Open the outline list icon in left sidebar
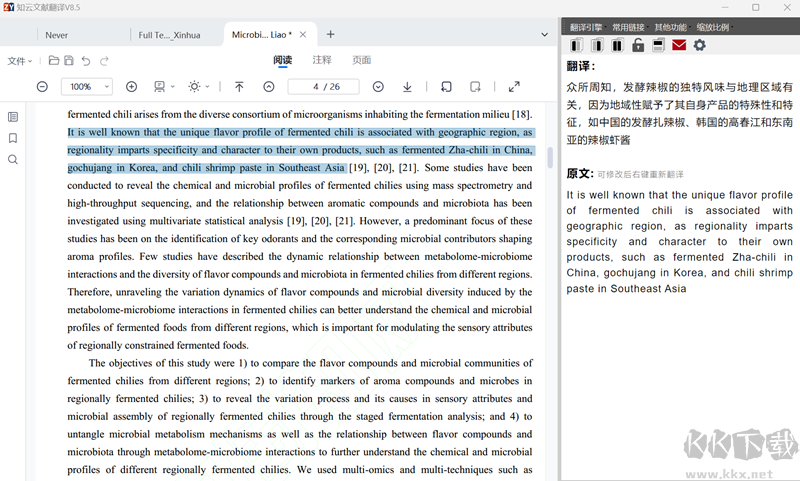The width and height of the screenshot is (800, 481). click(13, 117)
